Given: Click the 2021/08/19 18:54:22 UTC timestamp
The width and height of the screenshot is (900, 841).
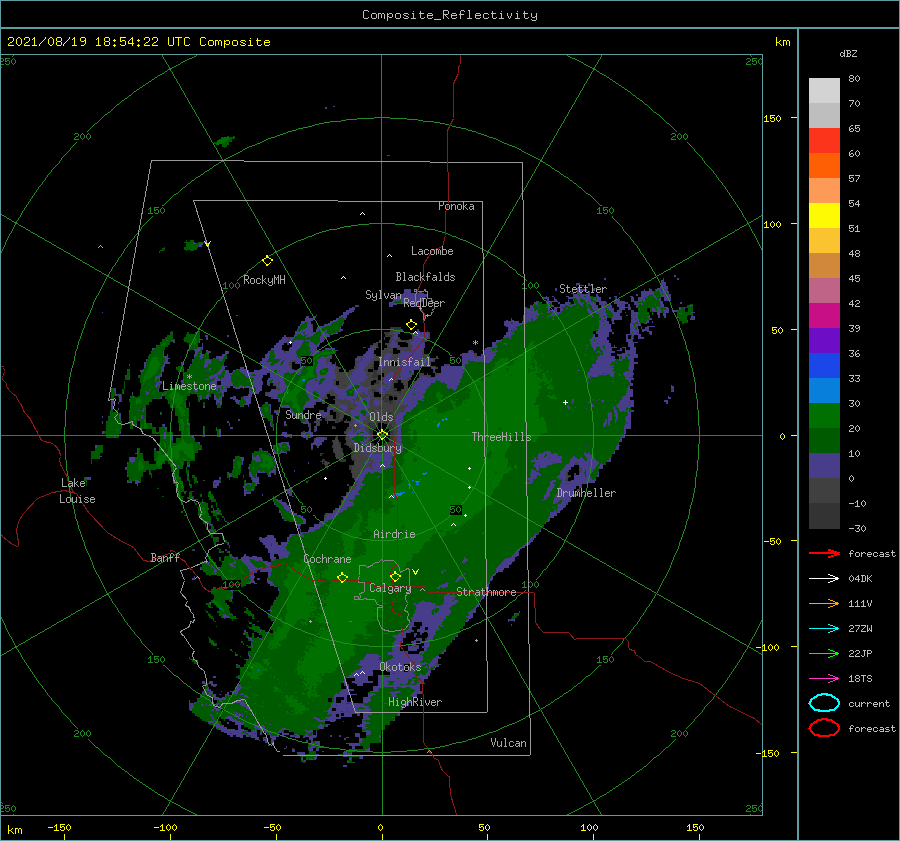Looking at the screenshot, I should (x=101, y=42).
